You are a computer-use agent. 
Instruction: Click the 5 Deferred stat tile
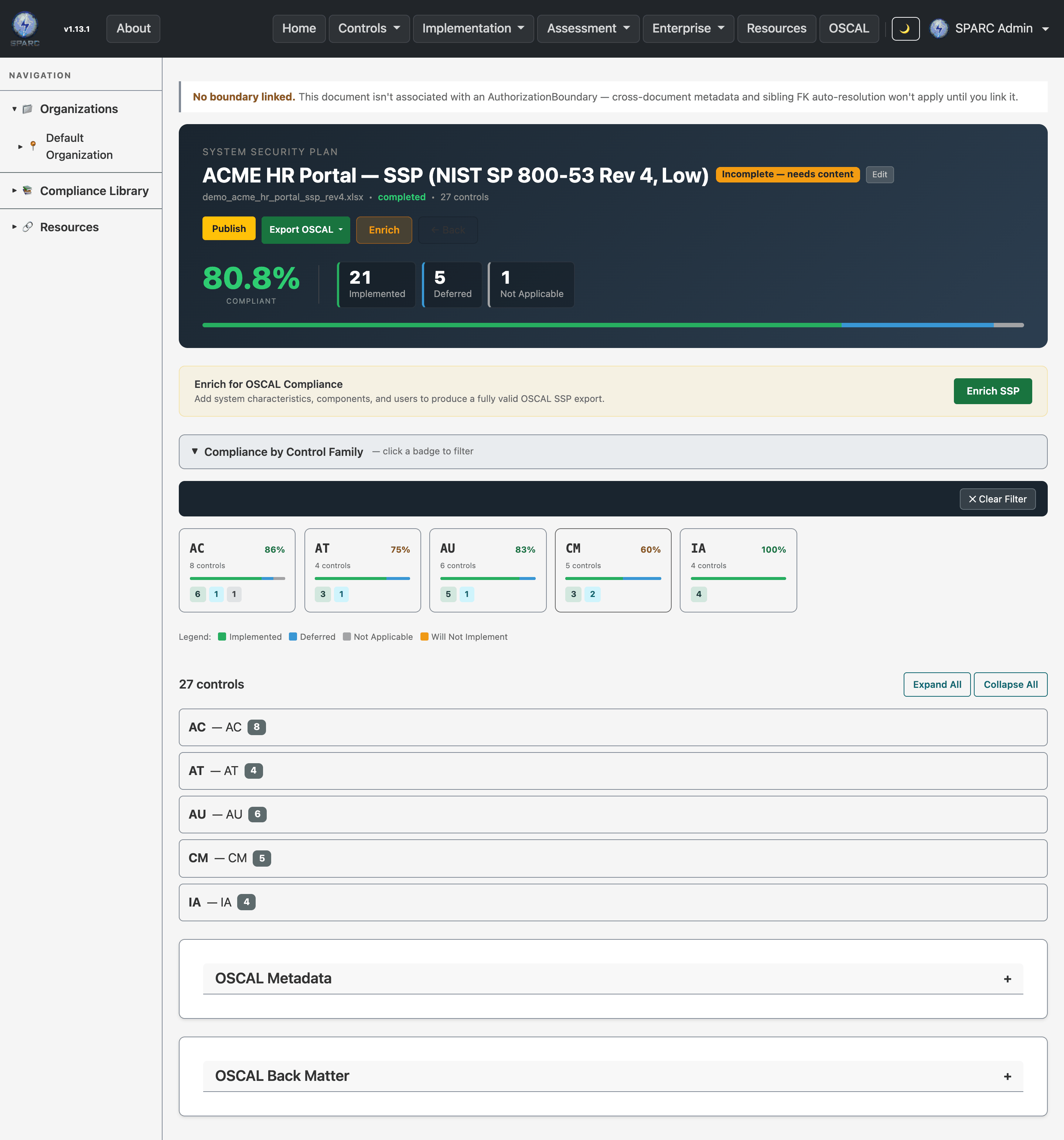452,285
